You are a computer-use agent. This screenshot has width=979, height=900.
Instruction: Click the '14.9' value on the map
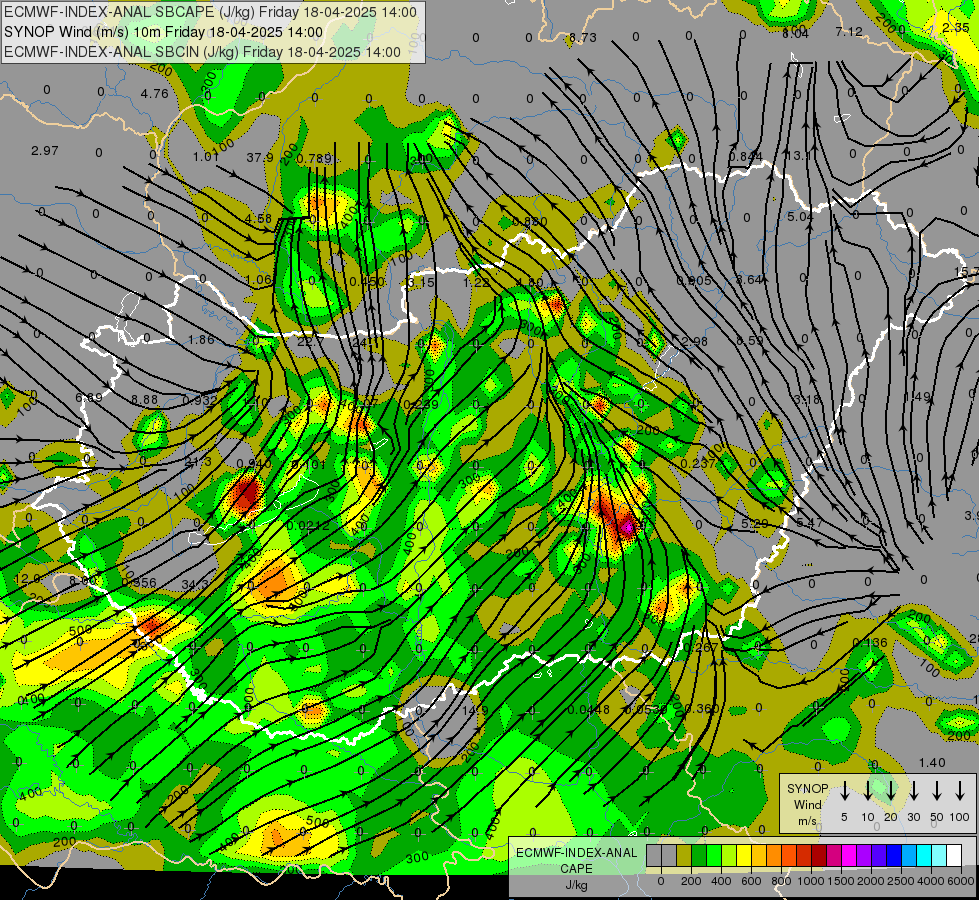[x=475, y=710]
